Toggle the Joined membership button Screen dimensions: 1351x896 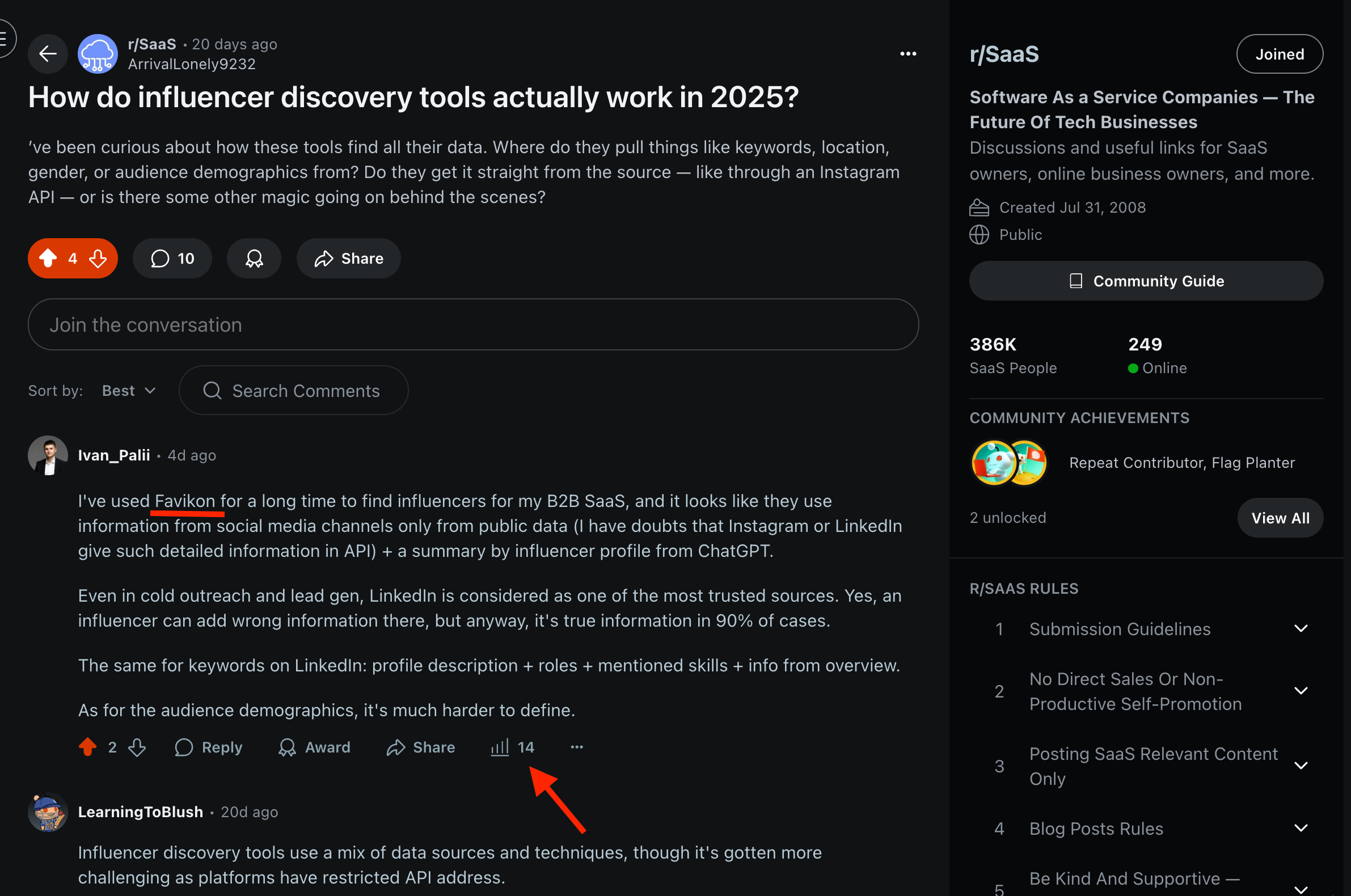pyautogui.click(x=1279, y=54)
